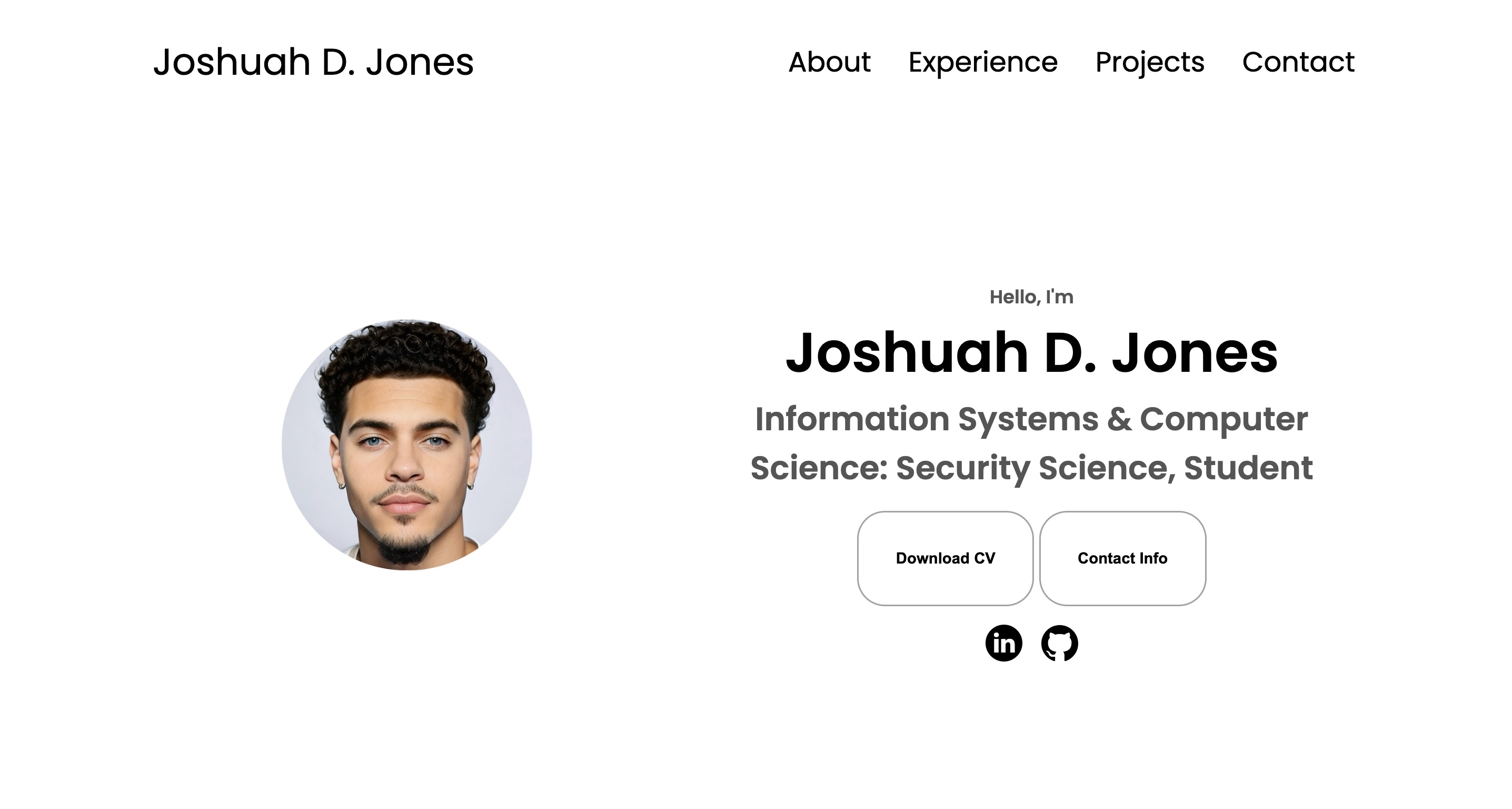This screenshot has height=809, width=1512.
Task: Download the resume with the CV button
Action: coord(945,558)
